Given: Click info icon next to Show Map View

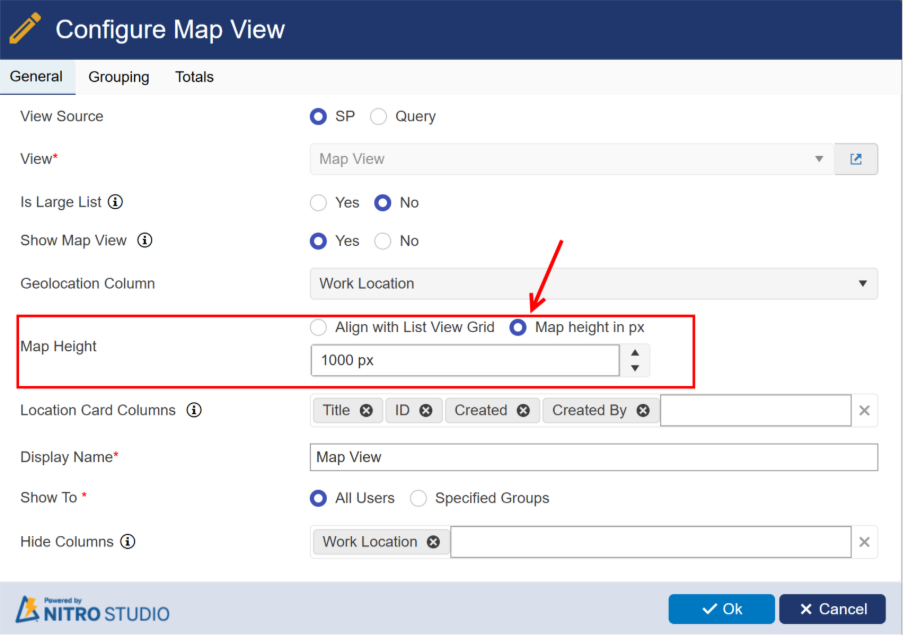Looking at the screenshot, I should pos(145,241).
